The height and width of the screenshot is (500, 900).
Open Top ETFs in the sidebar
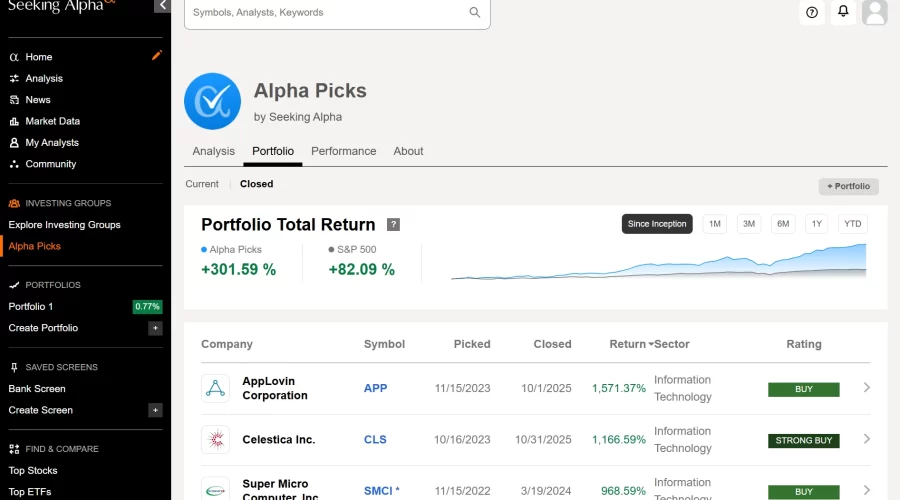click(x=30, y=492)
